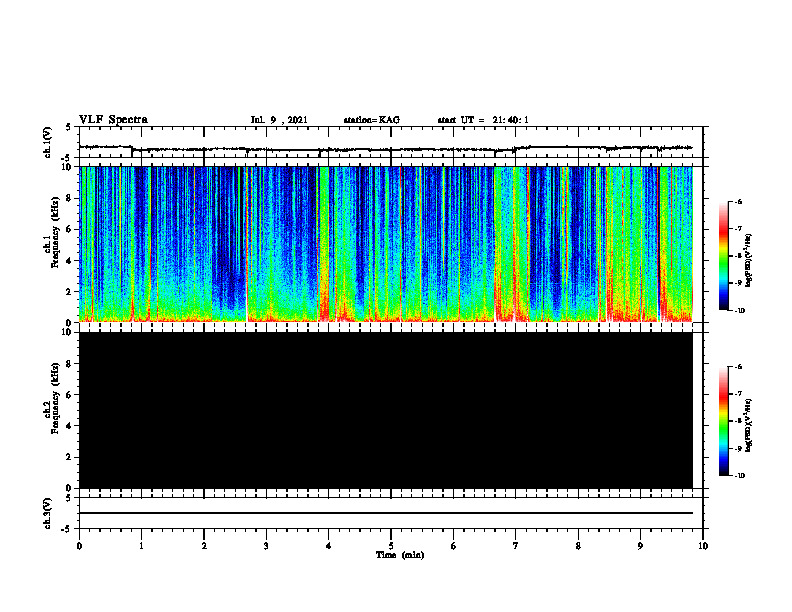The width and height of the screenshot is (792, 612).
Task: Click the "-10" label on ch.1 colorbar
Action: [x=739, y=311]
